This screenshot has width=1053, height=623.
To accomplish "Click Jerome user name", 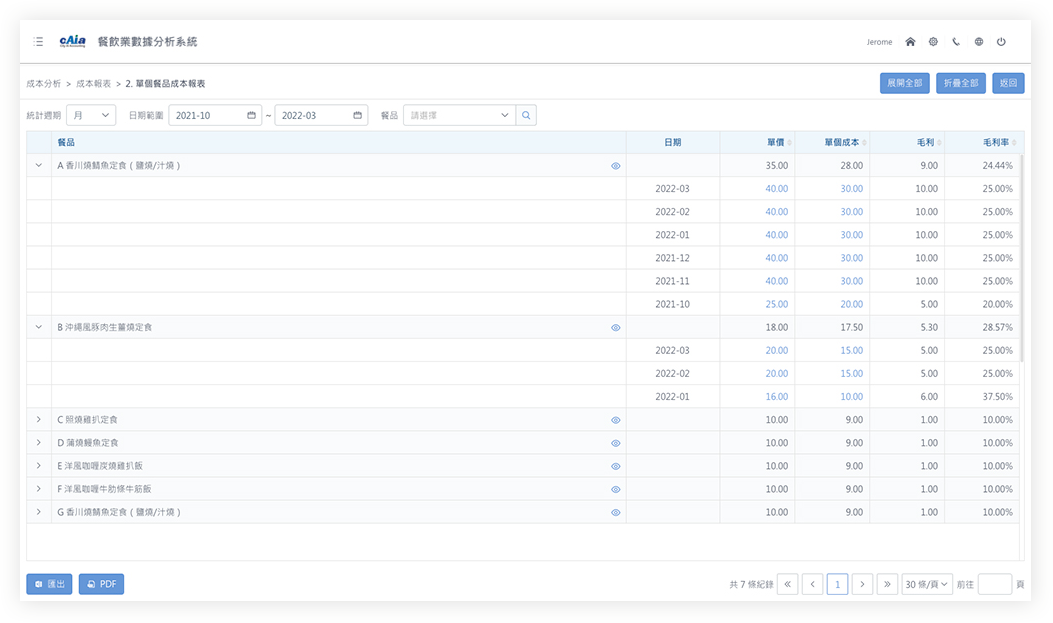I will pyautogui.click(x=879, y=42).
